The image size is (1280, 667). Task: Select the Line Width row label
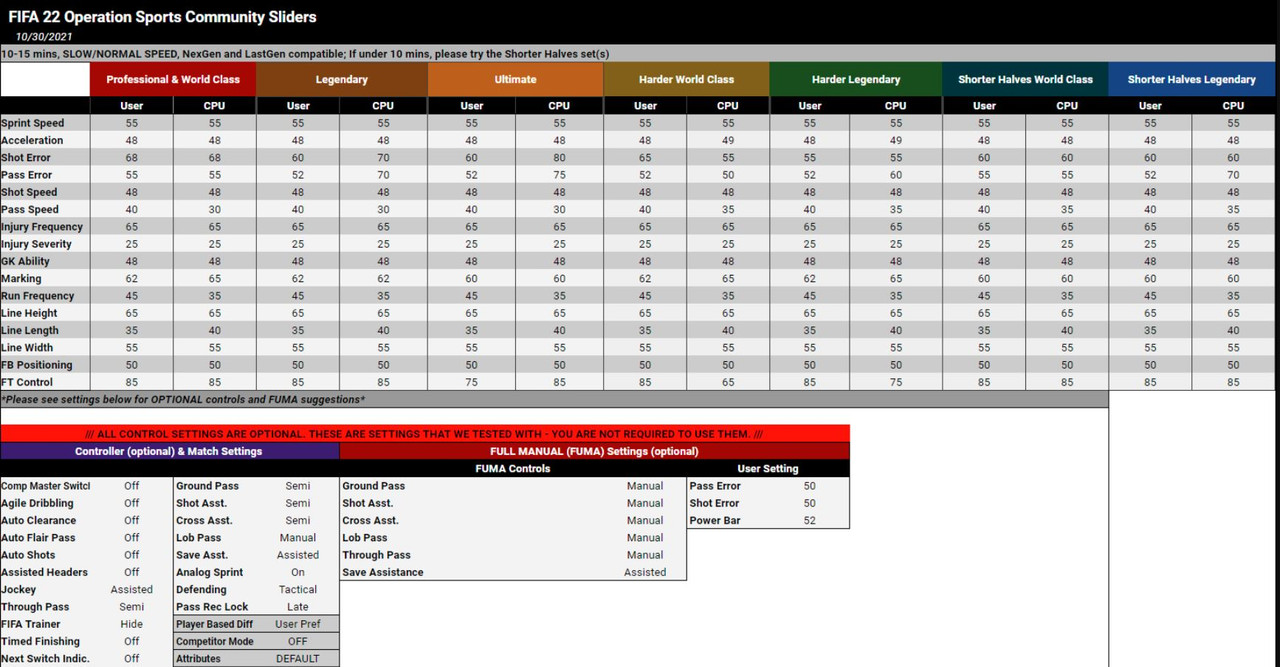point(28,348)
